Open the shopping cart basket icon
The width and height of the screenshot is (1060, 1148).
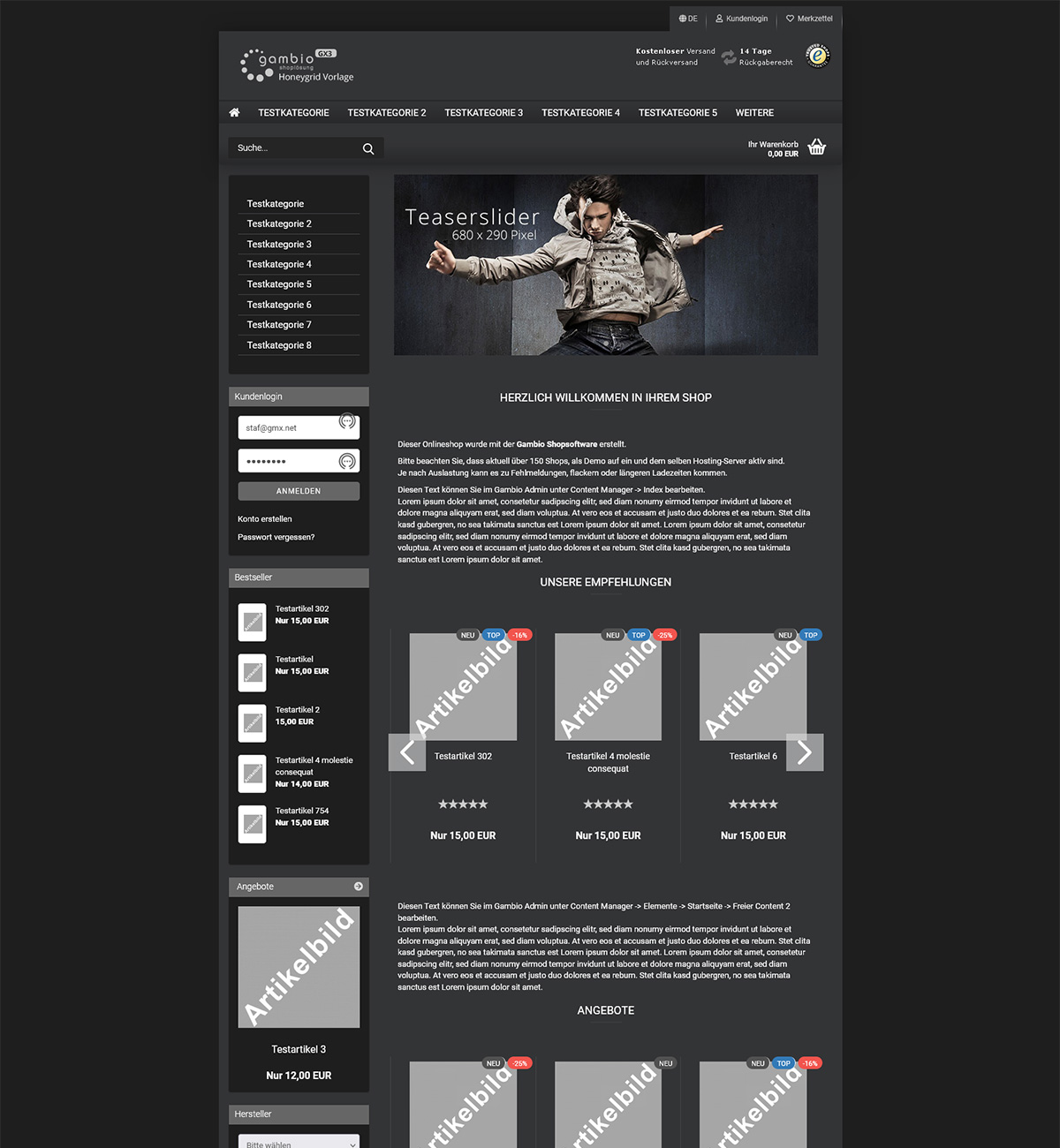coord(817,147)
